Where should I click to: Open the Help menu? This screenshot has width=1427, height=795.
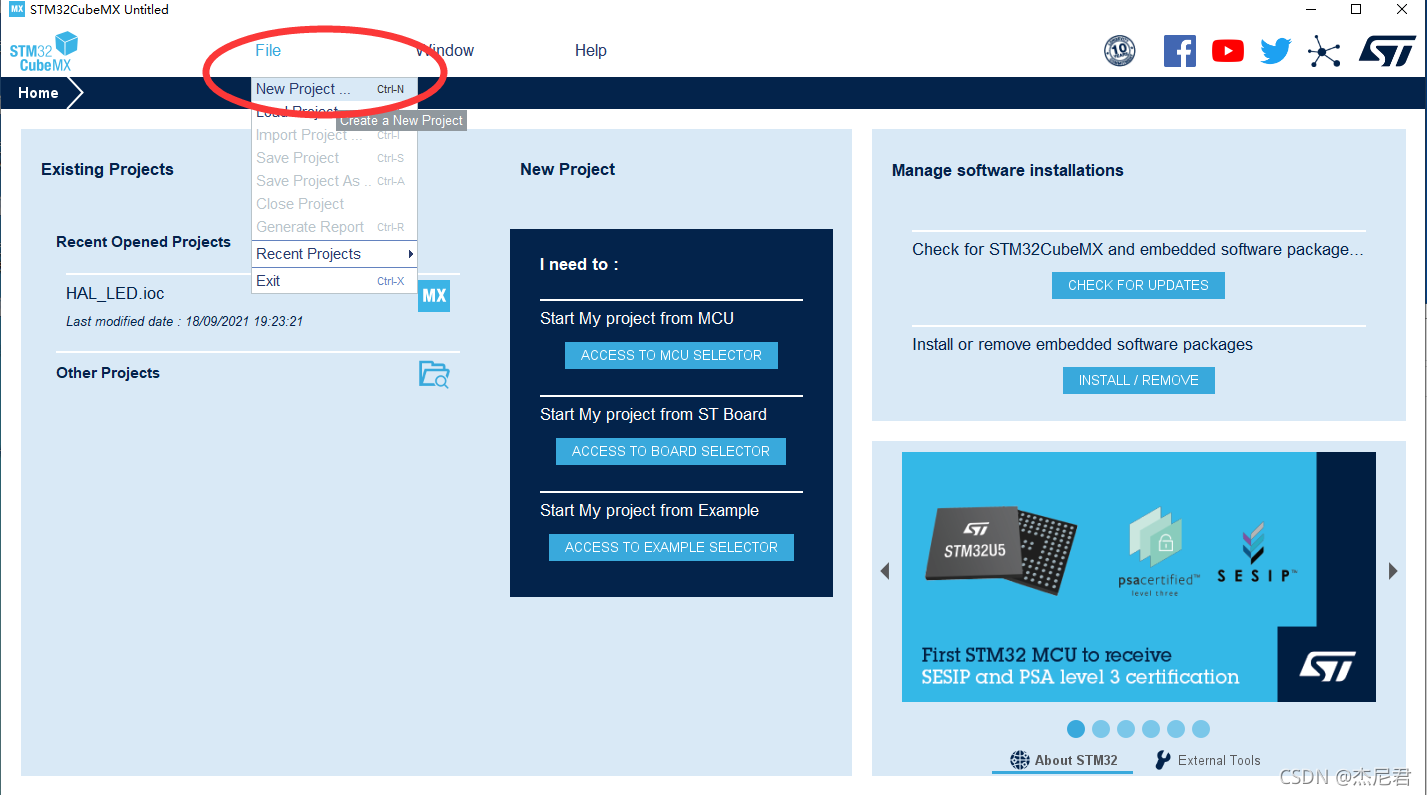(x=590, y=51)
